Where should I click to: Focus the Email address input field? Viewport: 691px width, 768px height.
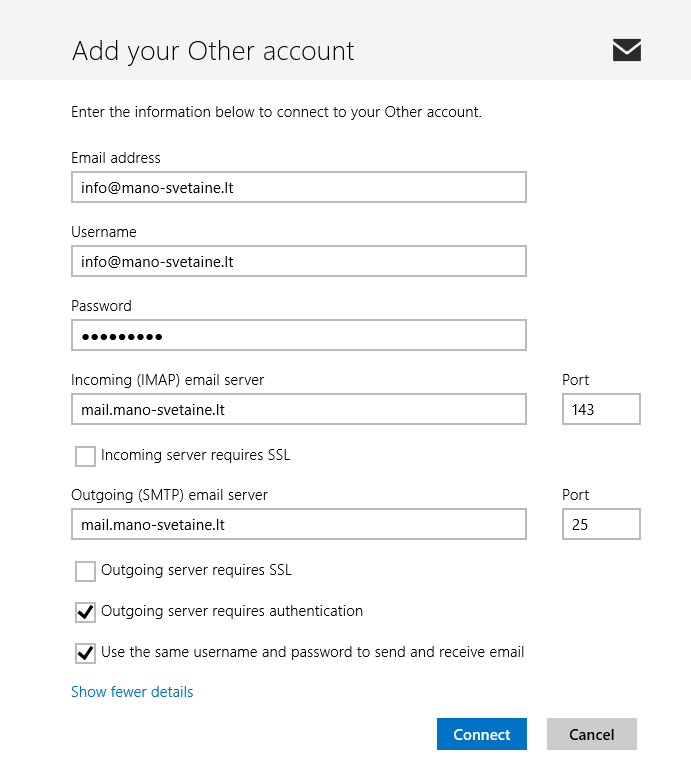[x=298, y=187]
